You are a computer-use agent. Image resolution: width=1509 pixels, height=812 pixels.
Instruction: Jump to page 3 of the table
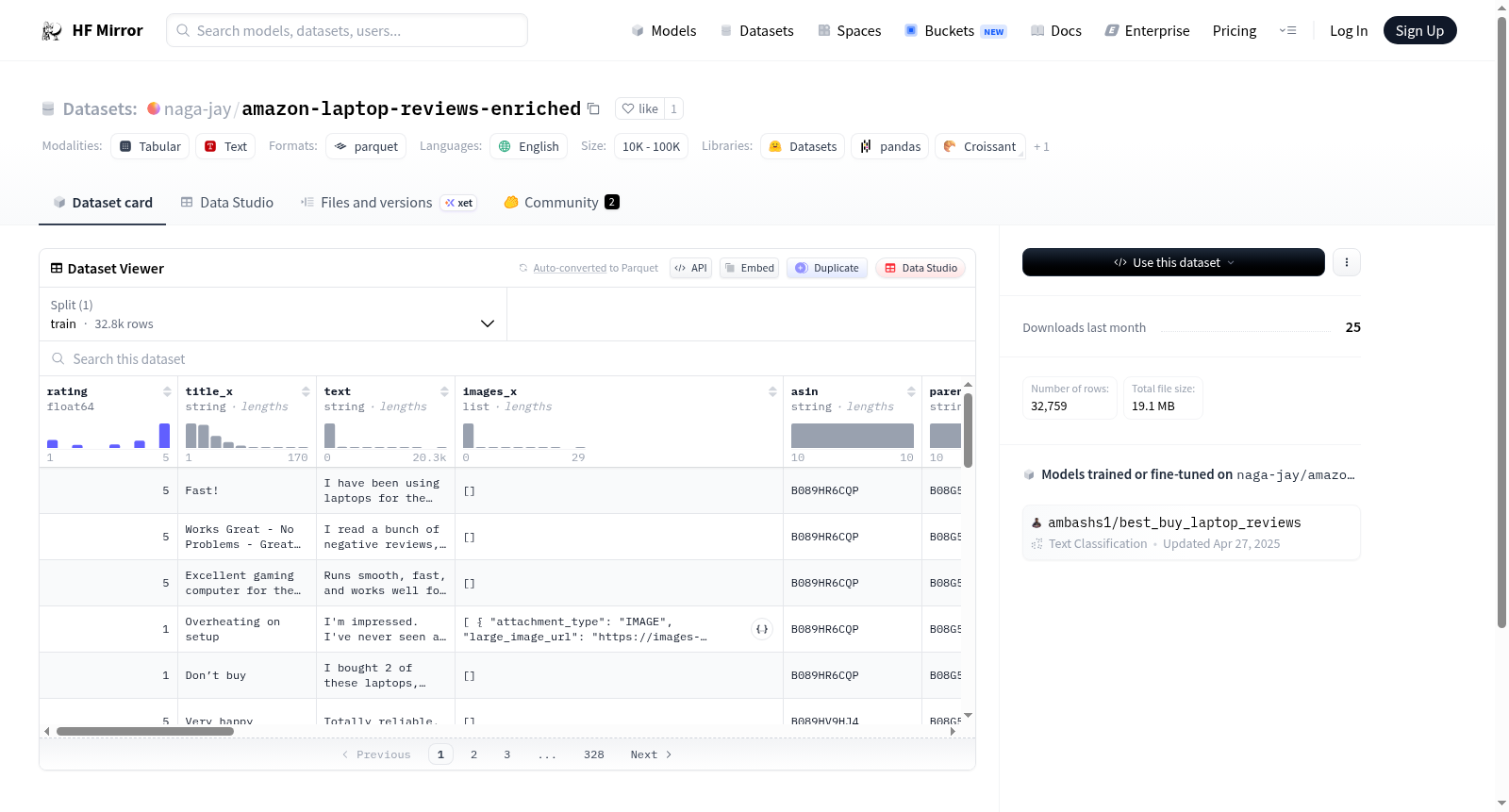506,754
